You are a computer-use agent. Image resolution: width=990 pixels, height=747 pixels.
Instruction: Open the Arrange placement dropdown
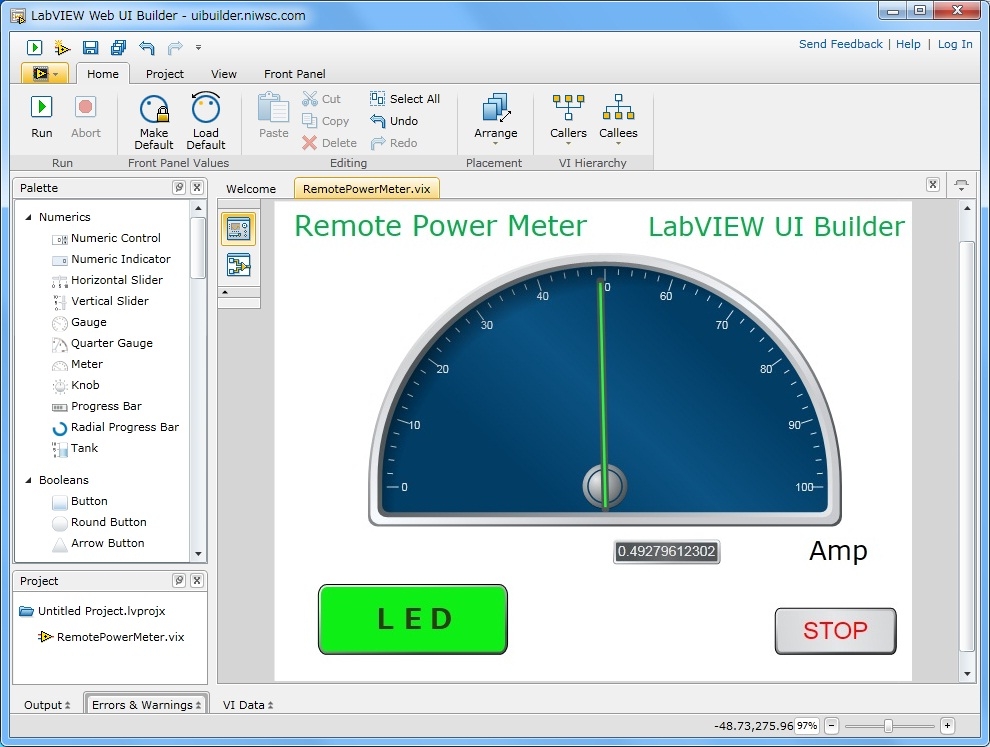(x=496, y=119)
